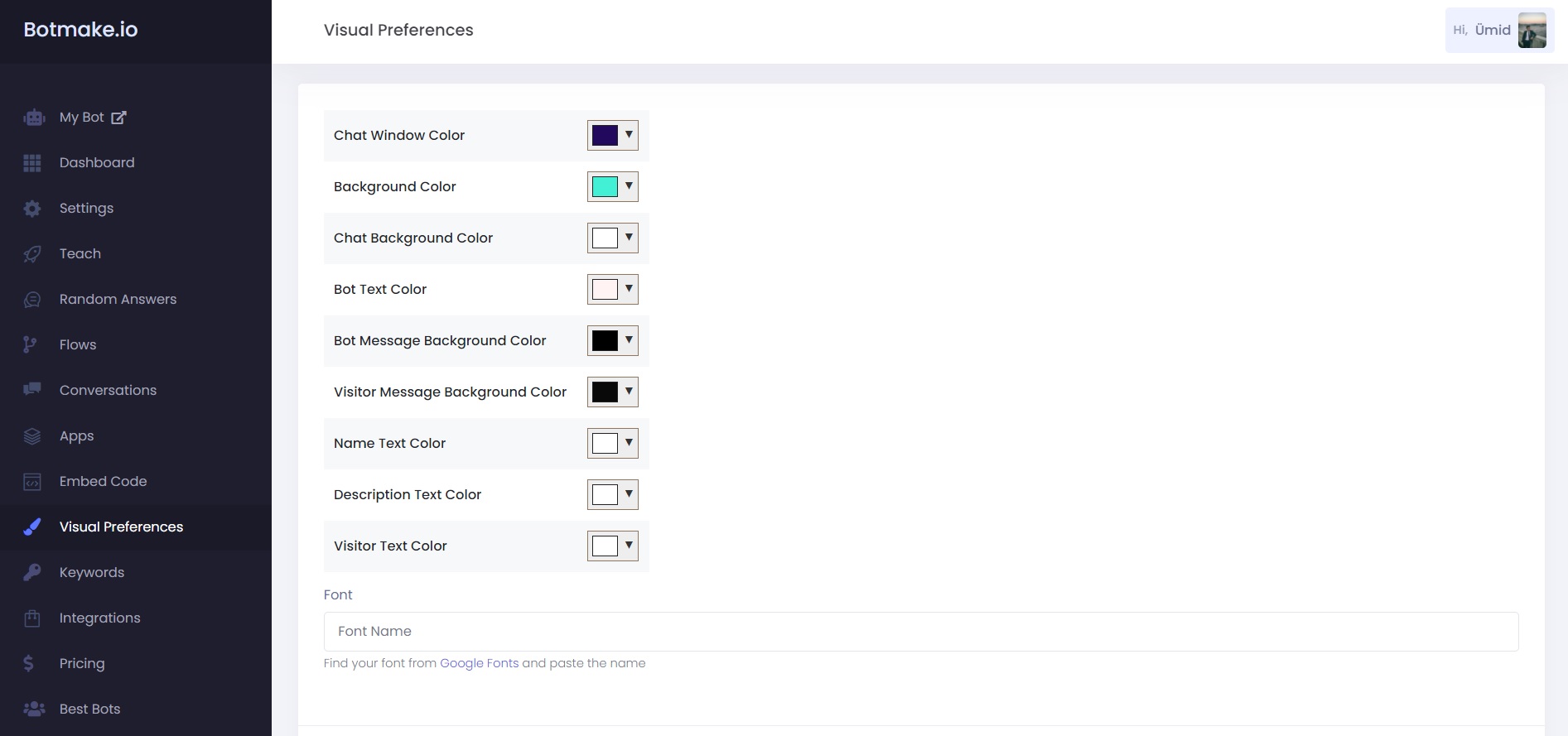Click the Pricing dollar sign icon

[29, 663]
